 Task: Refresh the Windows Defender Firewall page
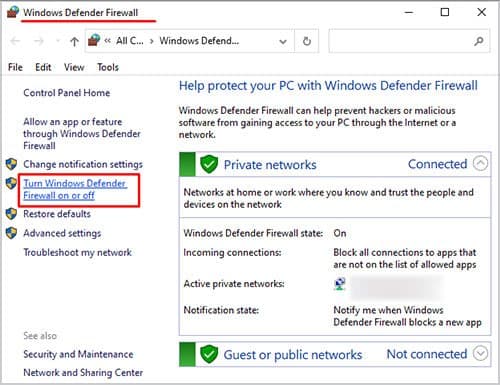(x=307, y=41)
